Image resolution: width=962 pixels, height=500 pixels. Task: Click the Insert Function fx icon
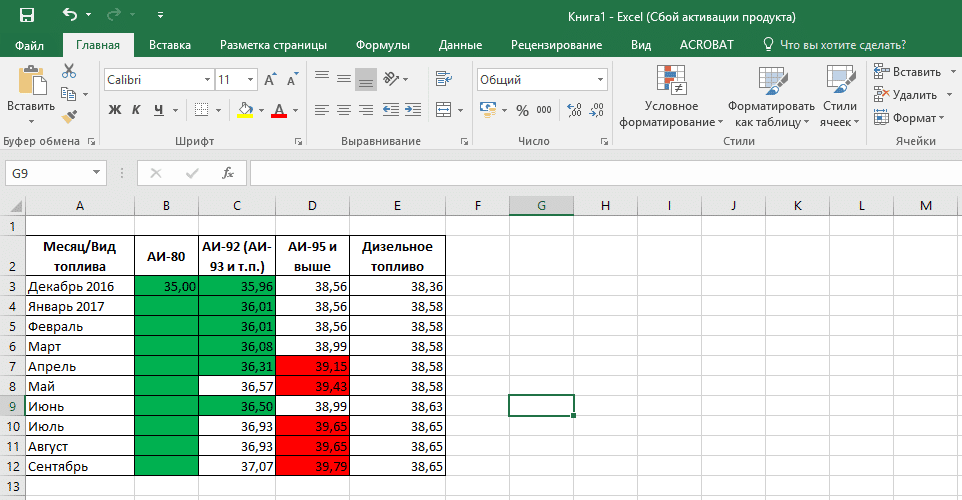(228, 173)
